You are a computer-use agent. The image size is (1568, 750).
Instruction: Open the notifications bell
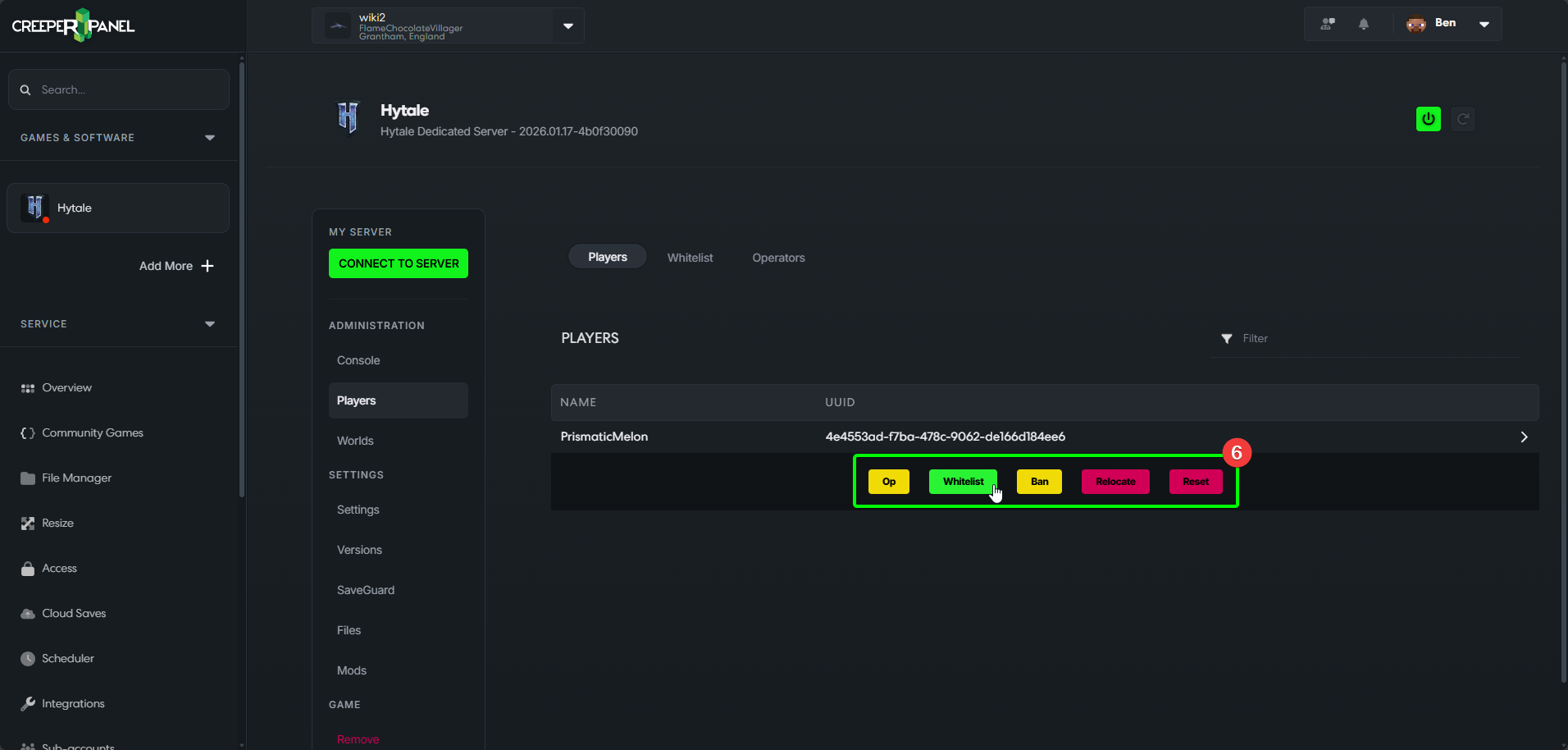click(x=1363, y=24)
